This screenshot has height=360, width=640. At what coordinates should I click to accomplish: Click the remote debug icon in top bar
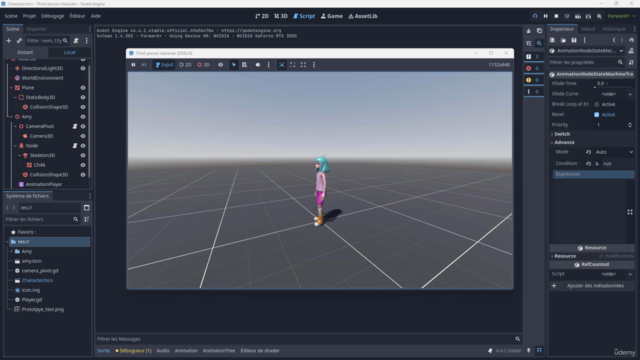coord(567,16)
